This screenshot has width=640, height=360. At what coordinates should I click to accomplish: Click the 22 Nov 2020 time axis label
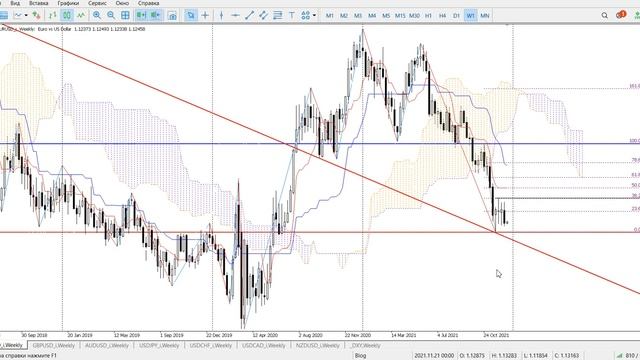click(358, 335)
